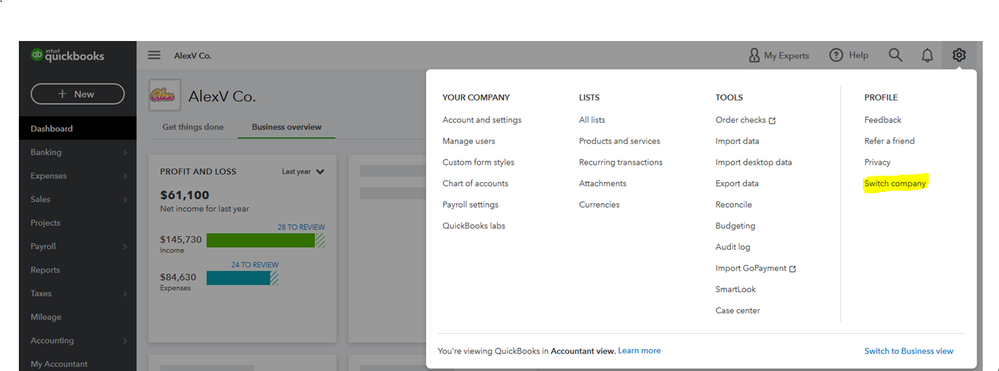Screen dimensions: 999x371
Task: Click the New button
Action: (77, 94)
